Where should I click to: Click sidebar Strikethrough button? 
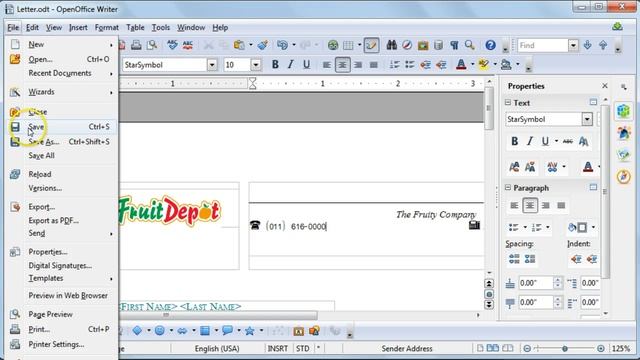coord(568,141)
